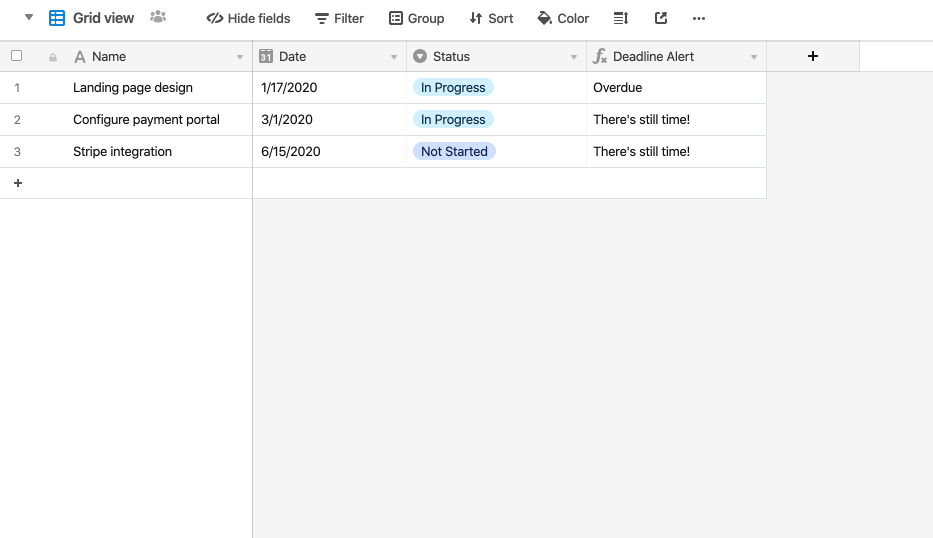Select the date cell '1/17/2020'
The image size is (933, 538).
(x=330, y=87)
